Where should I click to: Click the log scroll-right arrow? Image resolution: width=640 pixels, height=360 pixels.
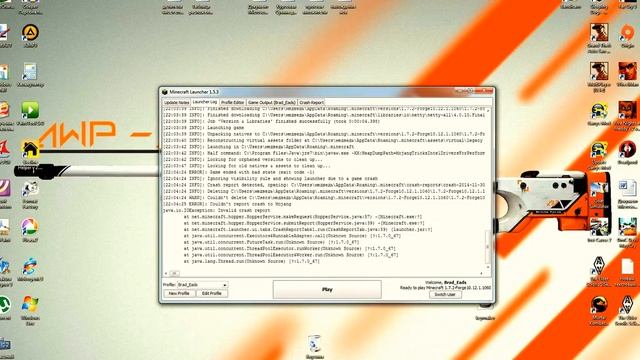(482, 273)
